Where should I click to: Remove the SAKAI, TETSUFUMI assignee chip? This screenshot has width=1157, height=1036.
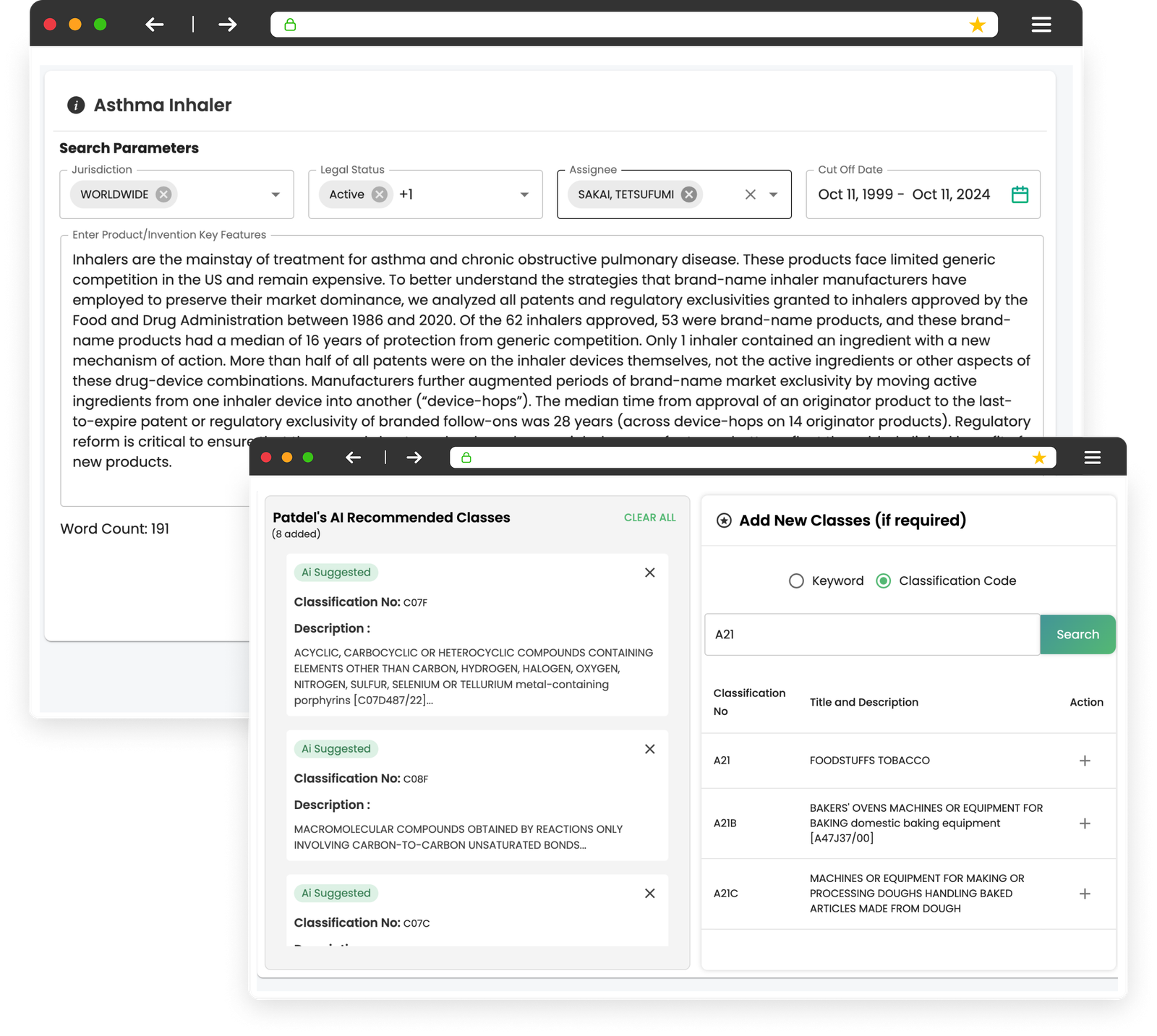[x=689, y=194]
